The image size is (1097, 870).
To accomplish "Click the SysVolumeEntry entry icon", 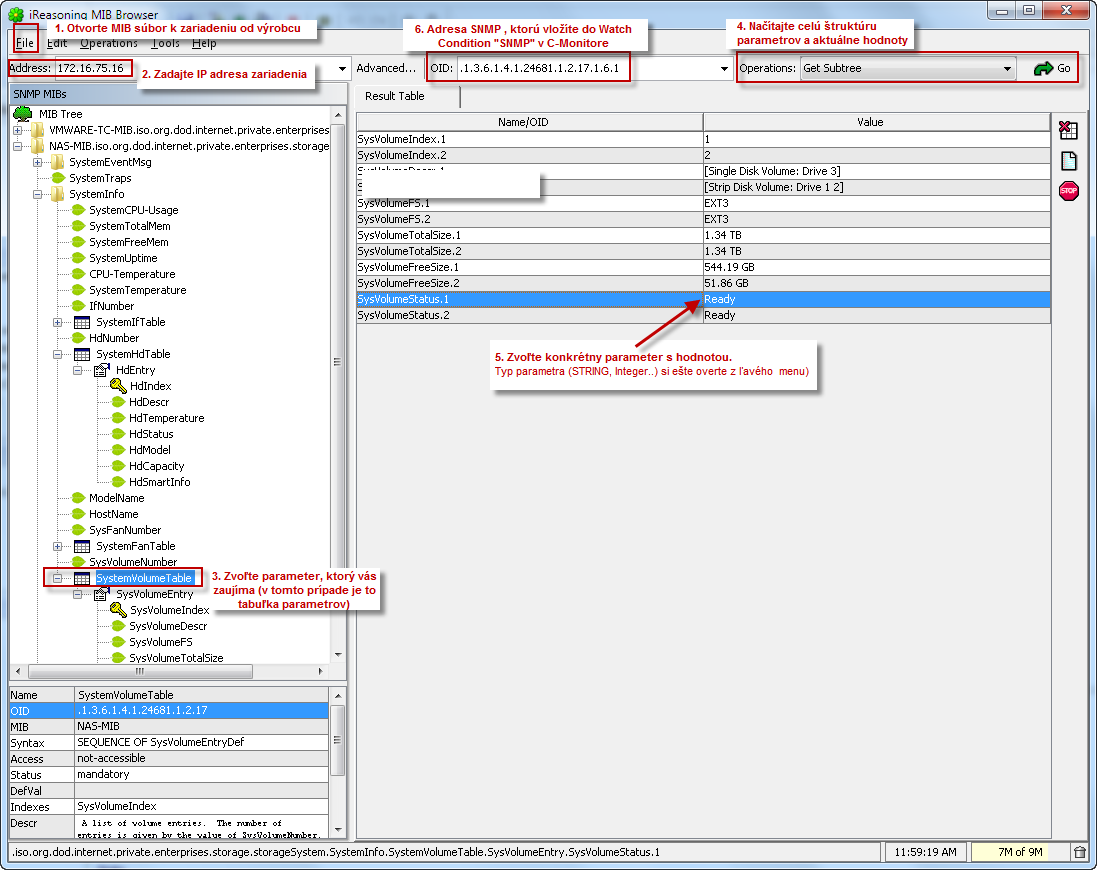I will [x=102, y=594].
